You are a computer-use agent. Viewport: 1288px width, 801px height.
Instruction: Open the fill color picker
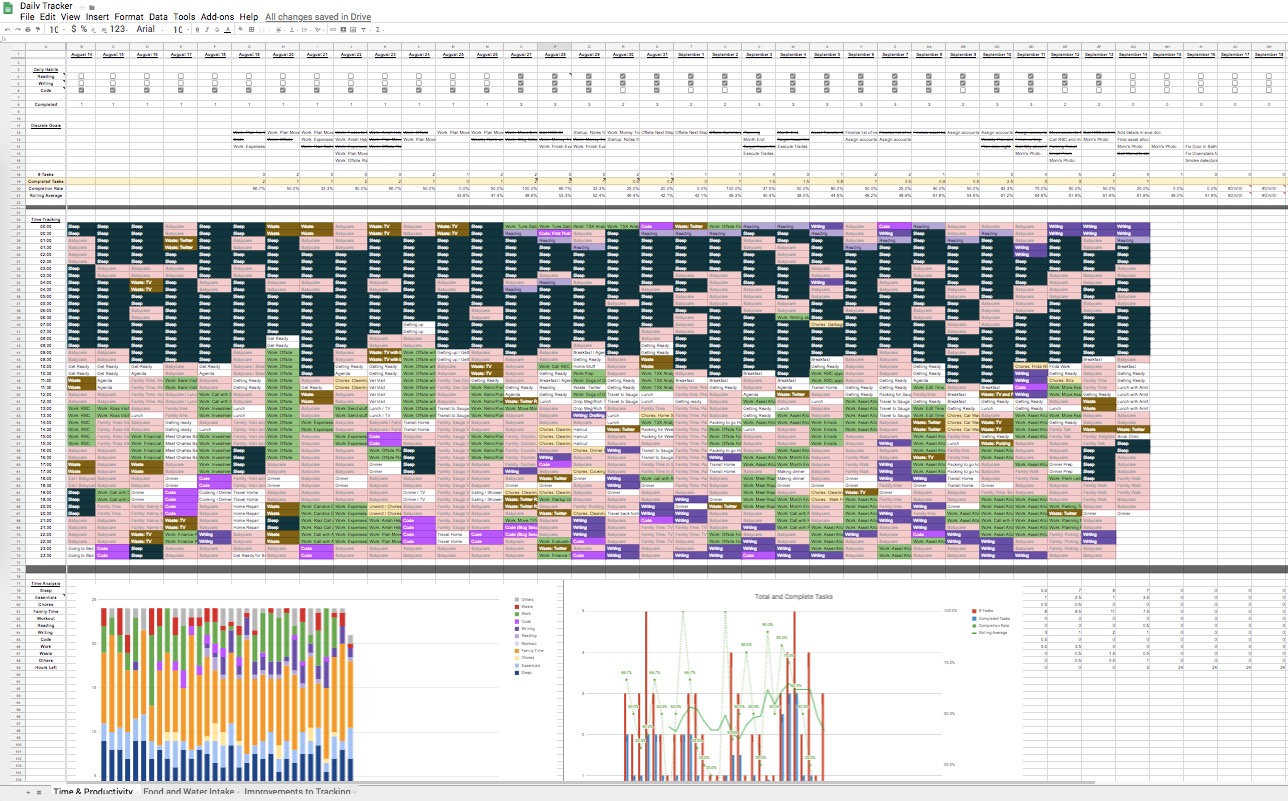click(x=241, y=30)
